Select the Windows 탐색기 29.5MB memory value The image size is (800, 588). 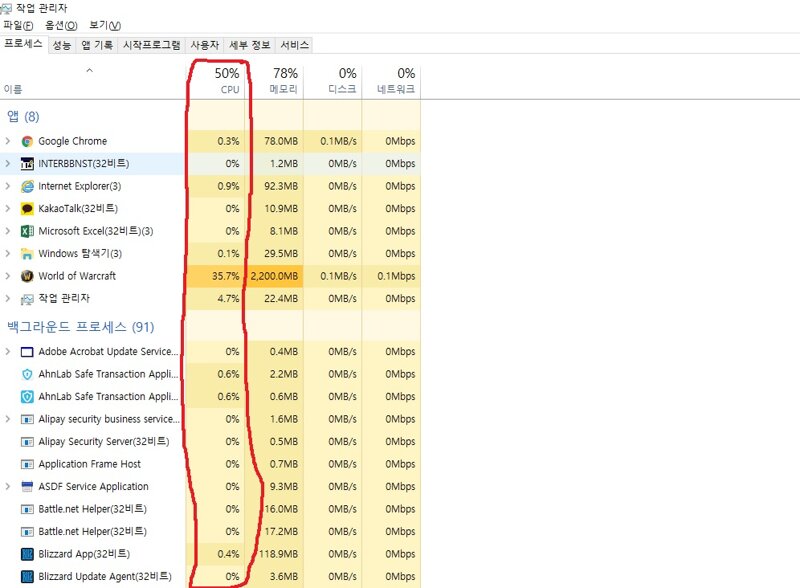281,254
